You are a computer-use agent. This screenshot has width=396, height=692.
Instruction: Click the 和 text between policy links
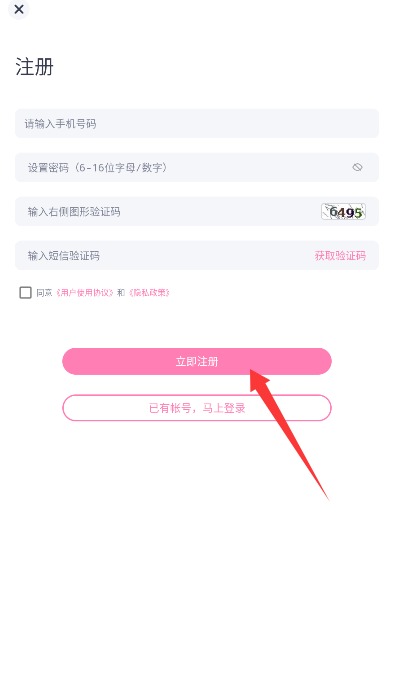[121, 293]
